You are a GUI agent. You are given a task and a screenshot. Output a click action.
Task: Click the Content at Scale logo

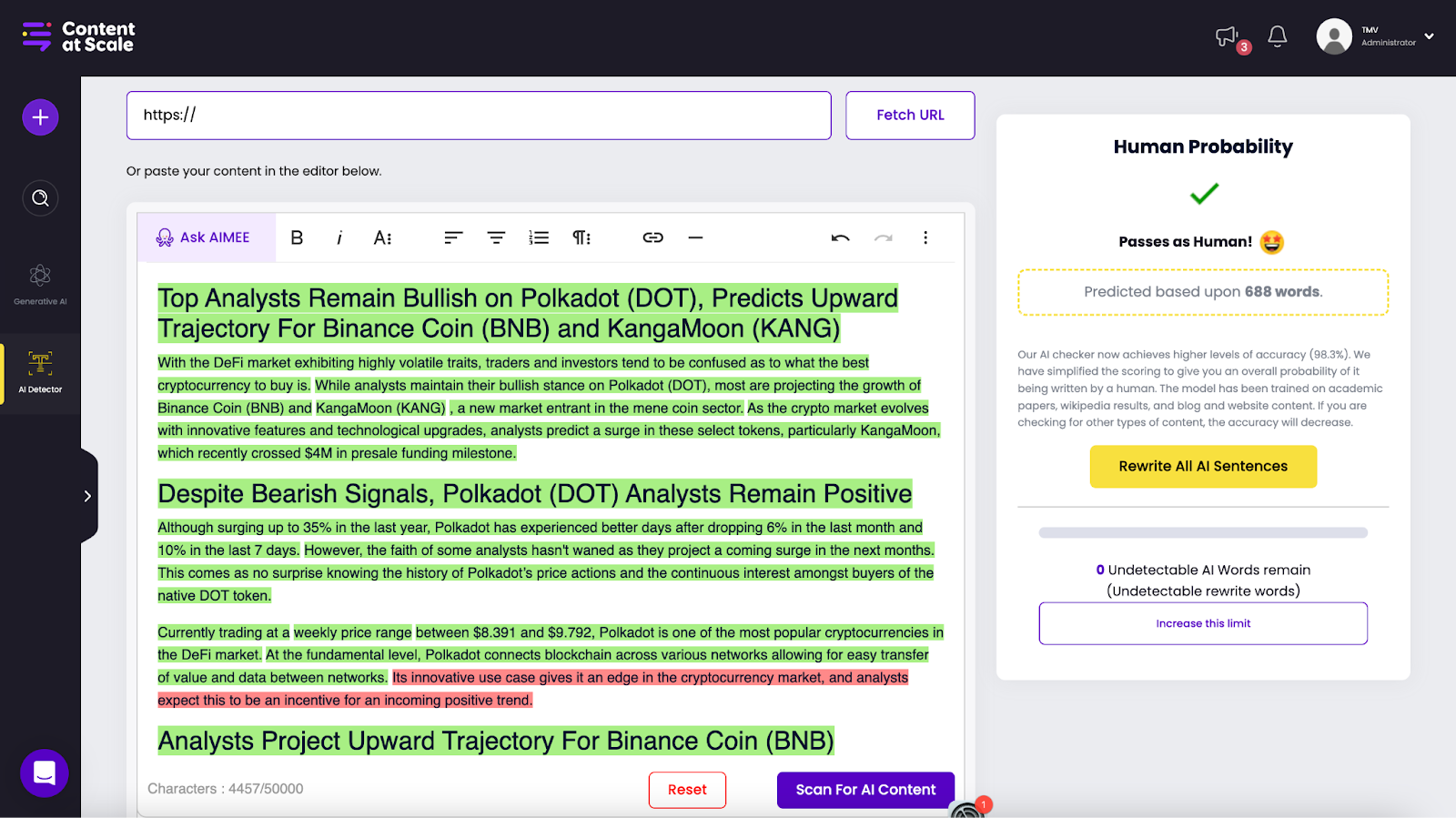(x=78, y=36)
